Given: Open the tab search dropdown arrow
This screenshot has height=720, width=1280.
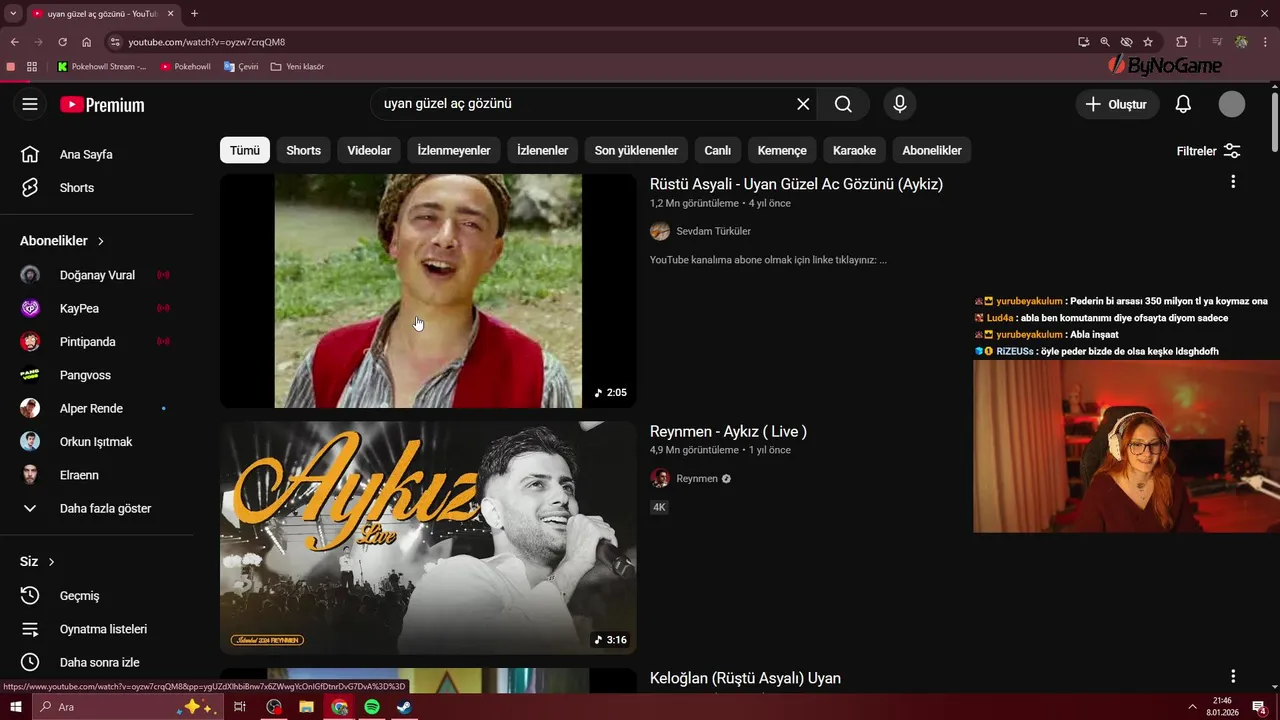Looking at the screenshot, I should click(13, 14).
